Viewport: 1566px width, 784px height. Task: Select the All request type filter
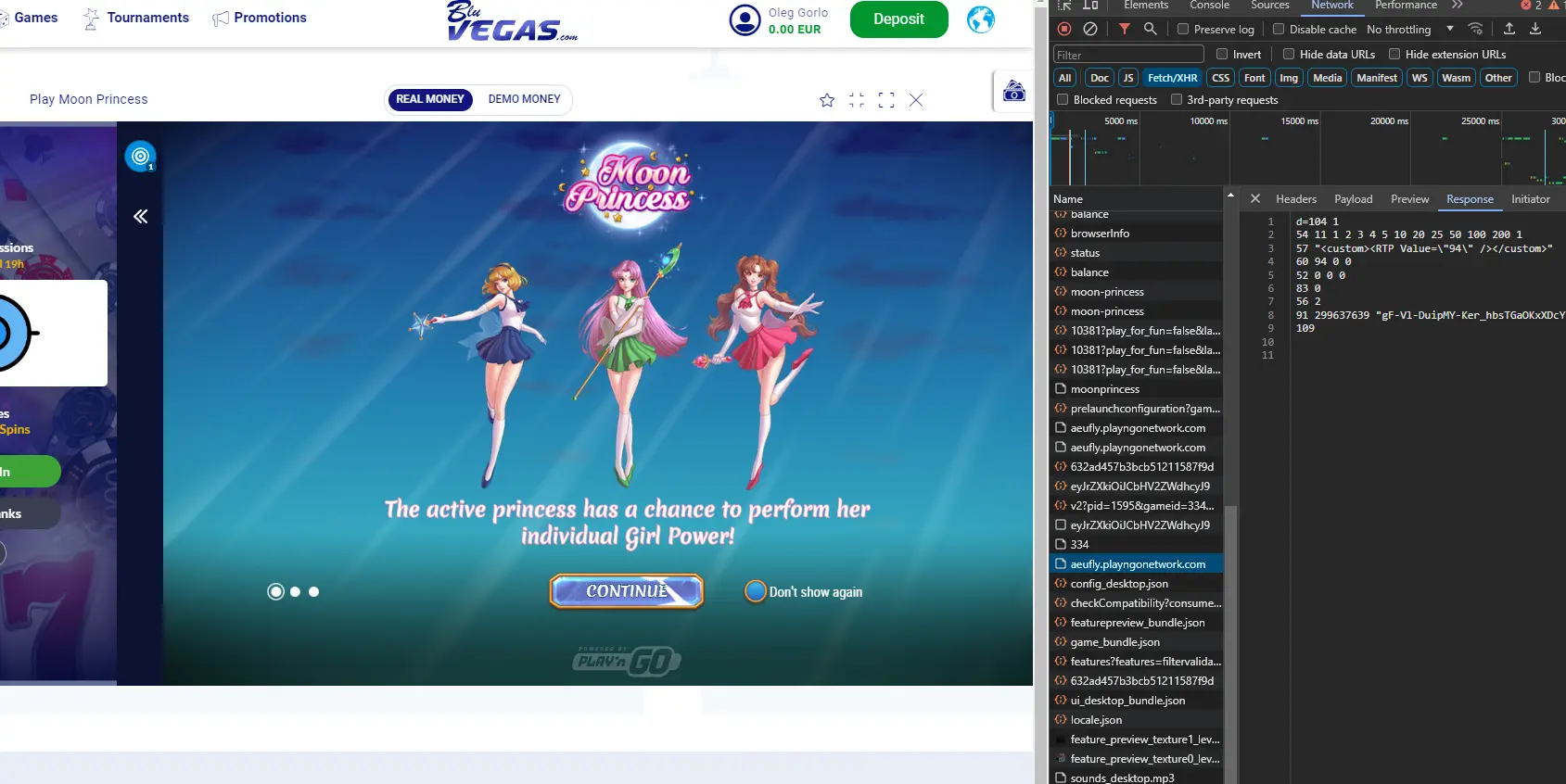click(1065, 78)
